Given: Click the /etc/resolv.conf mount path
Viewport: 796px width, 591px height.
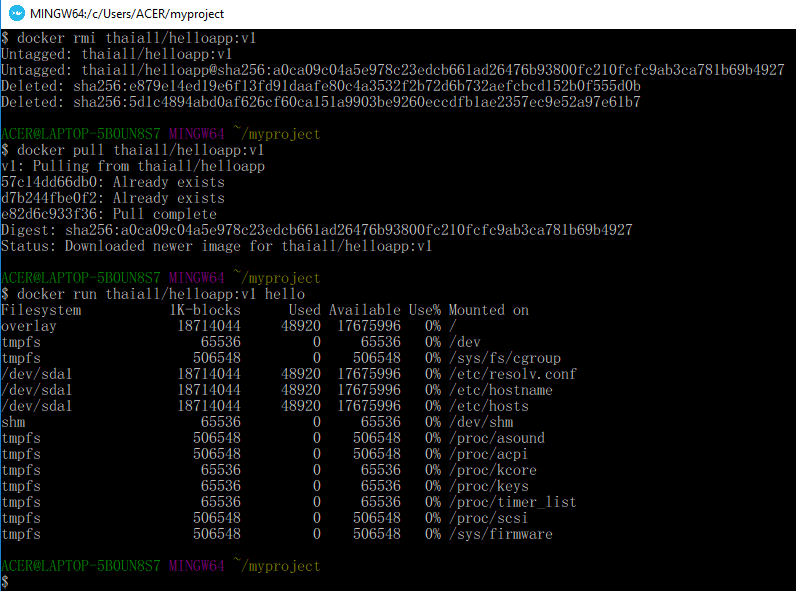Looking at the screenshot, I should coord(512,374).
